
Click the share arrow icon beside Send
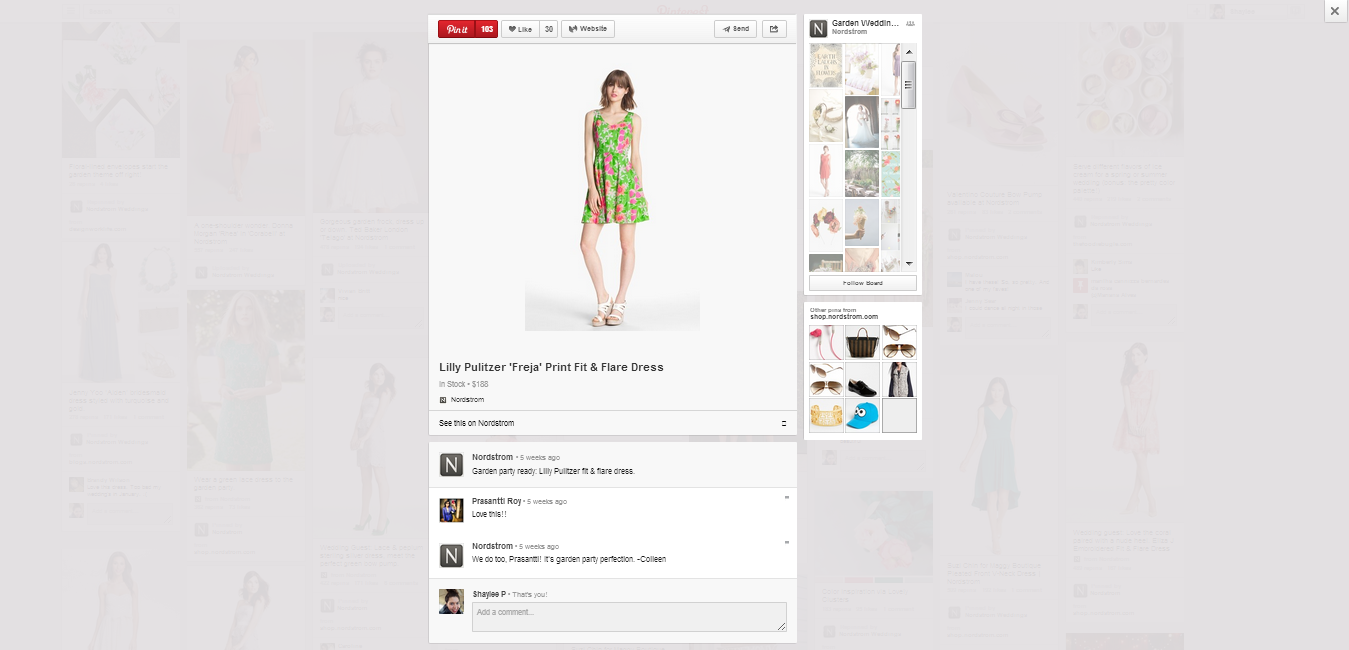[774, 29]
